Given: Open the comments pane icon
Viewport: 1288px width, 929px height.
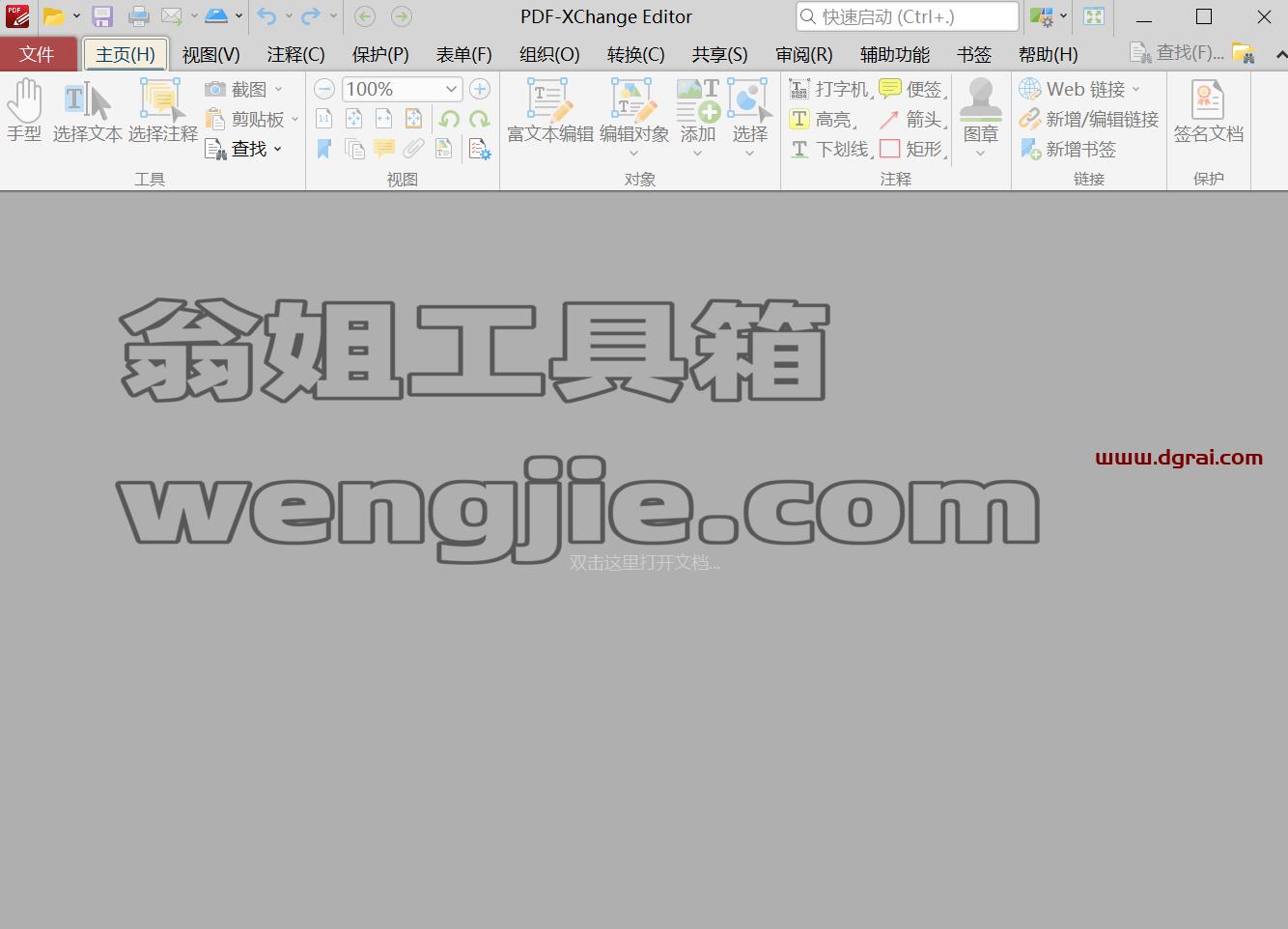Looking at the screenshot, I should 384,149.
